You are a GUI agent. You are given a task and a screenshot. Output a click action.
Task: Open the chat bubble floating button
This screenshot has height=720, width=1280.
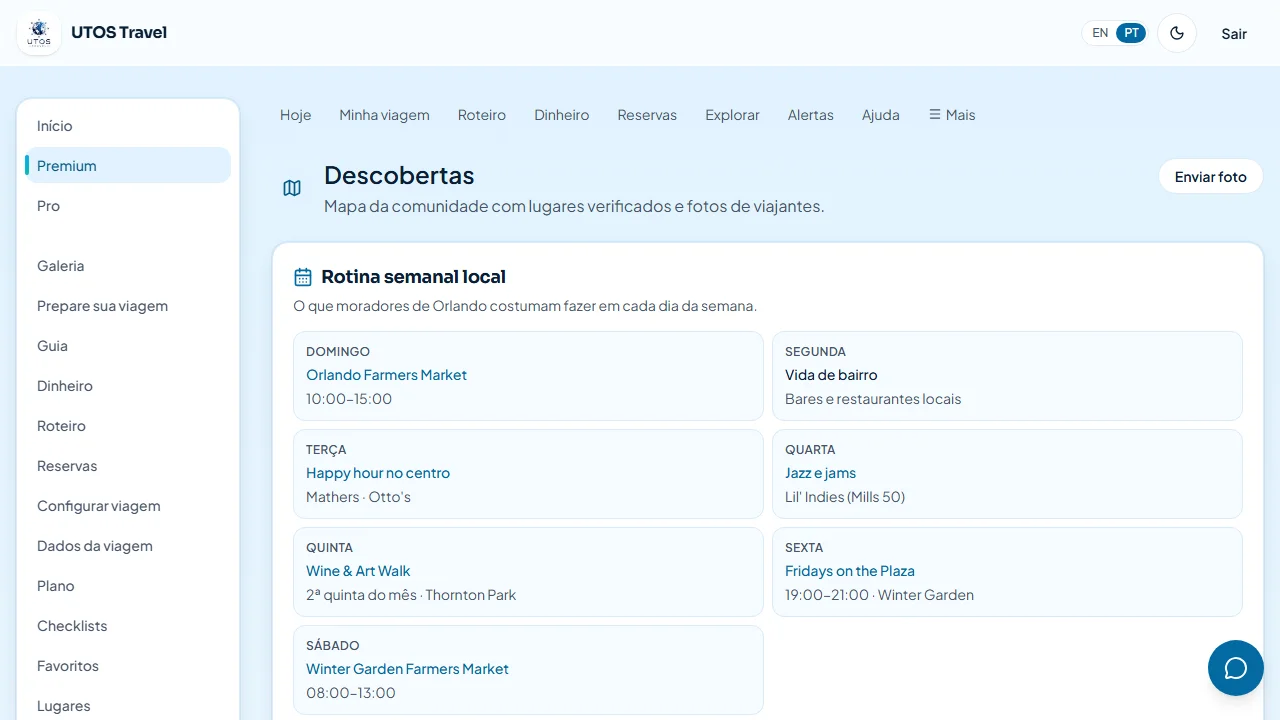1236,668
